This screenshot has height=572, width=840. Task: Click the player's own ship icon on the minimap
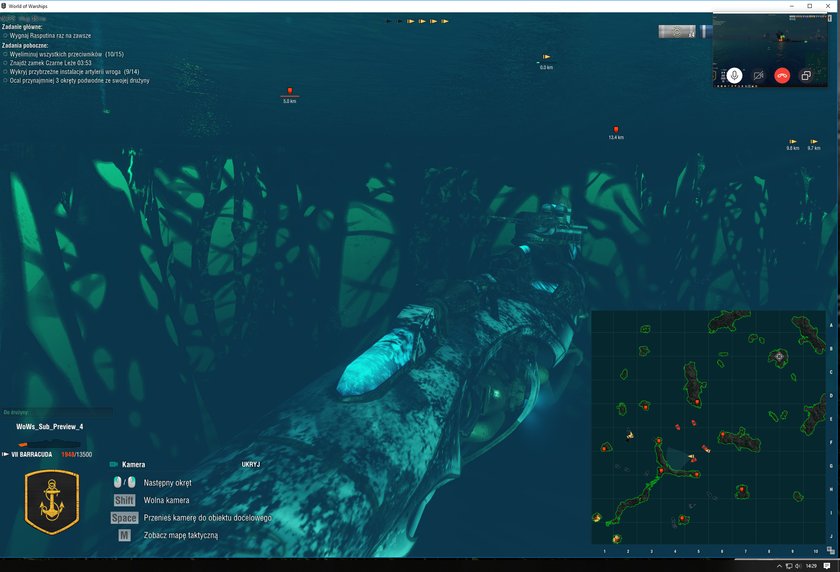(x=691, y=457)
